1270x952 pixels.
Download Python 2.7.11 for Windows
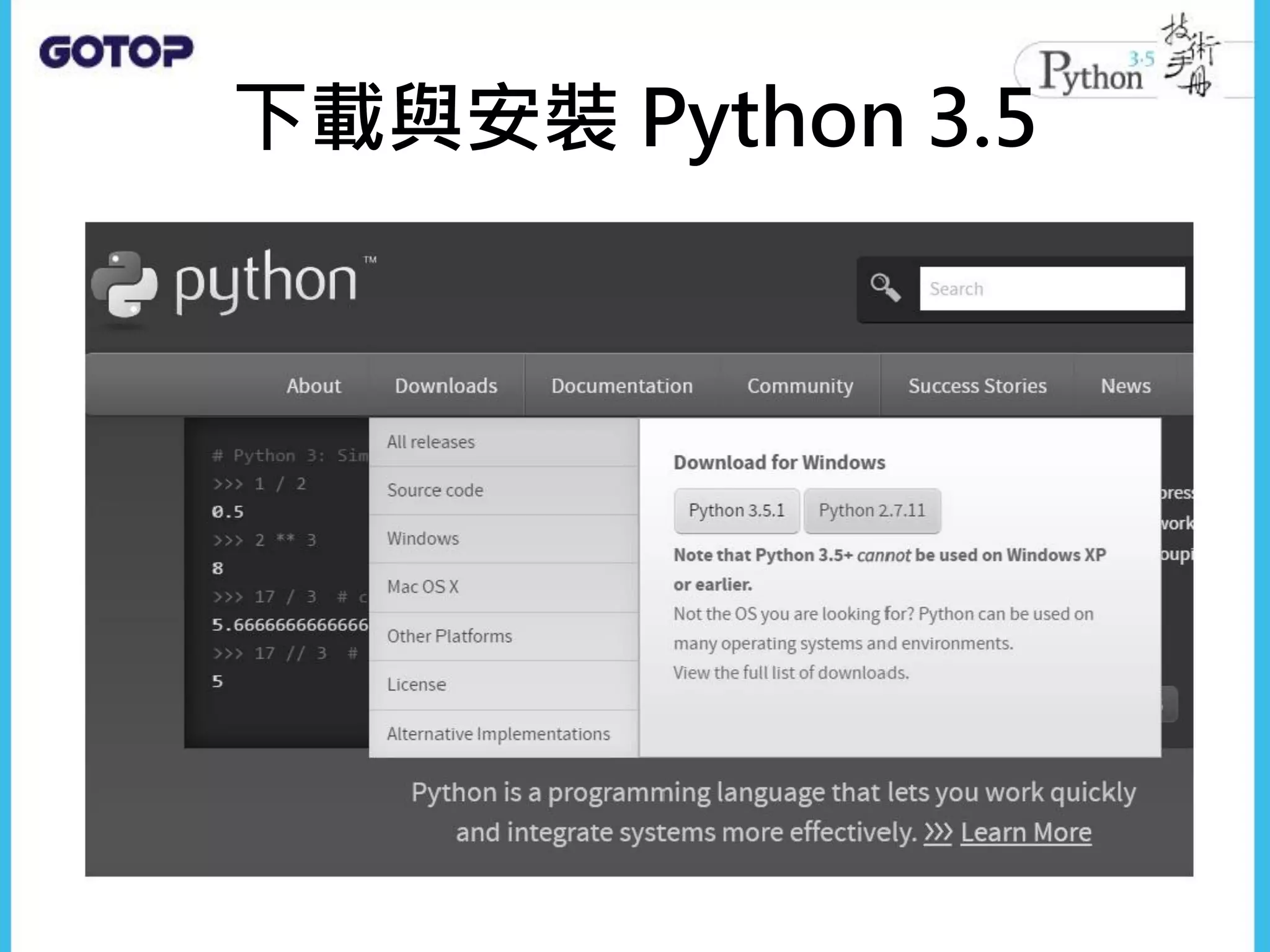click(872, 511)
